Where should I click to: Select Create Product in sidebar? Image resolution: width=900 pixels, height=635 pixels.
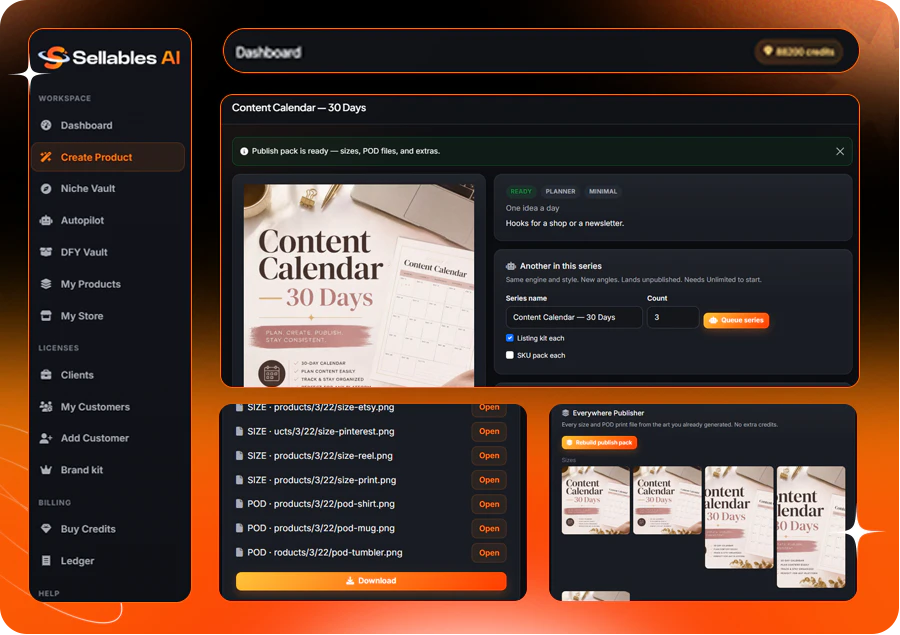coord(108,157)
